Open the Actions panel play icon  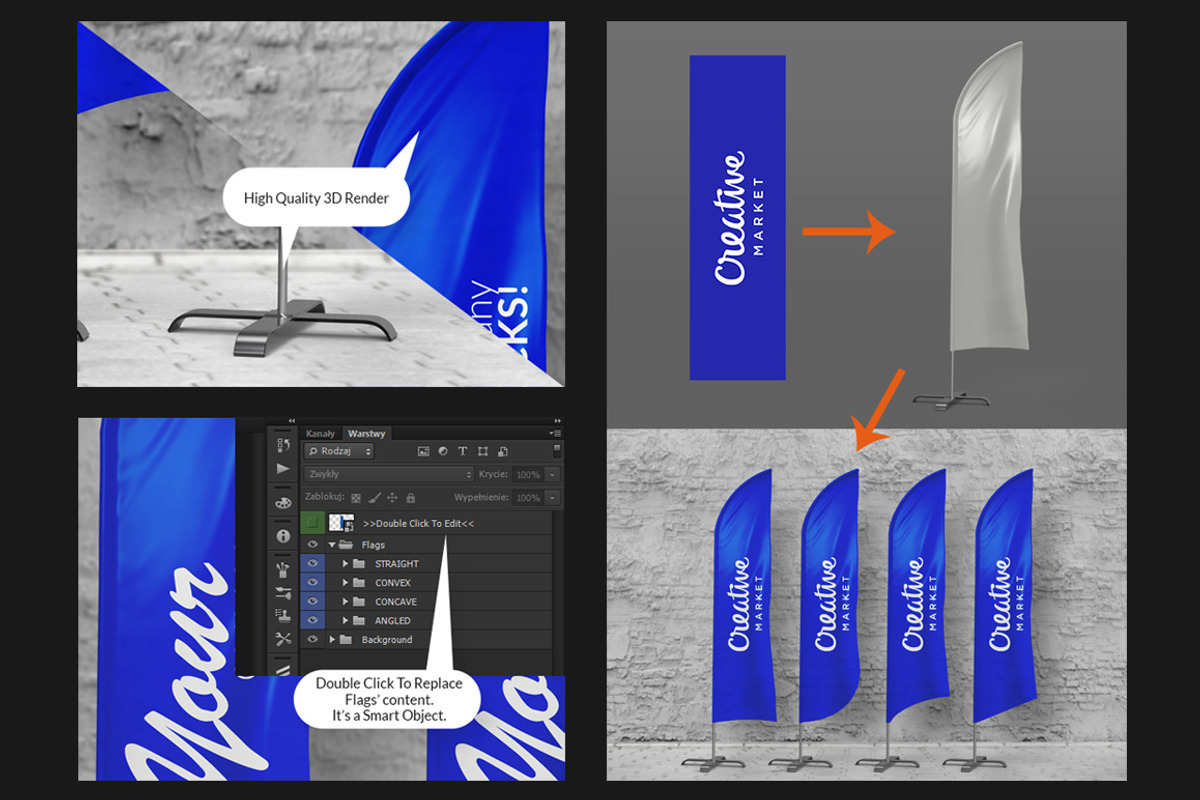tap(283, 469)
